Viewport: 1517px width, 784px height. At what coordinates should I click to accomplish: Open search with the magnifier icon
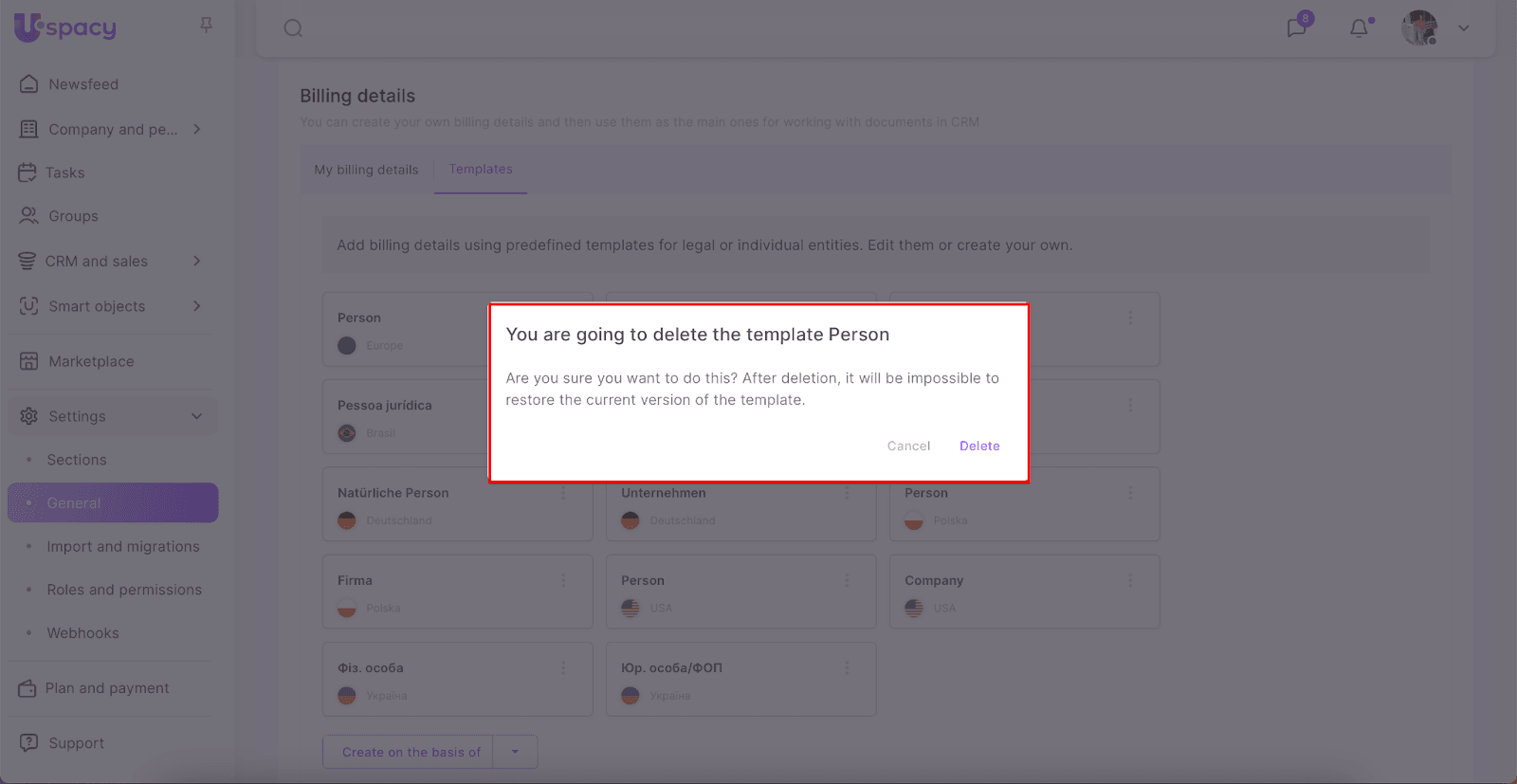click(293, 28)
